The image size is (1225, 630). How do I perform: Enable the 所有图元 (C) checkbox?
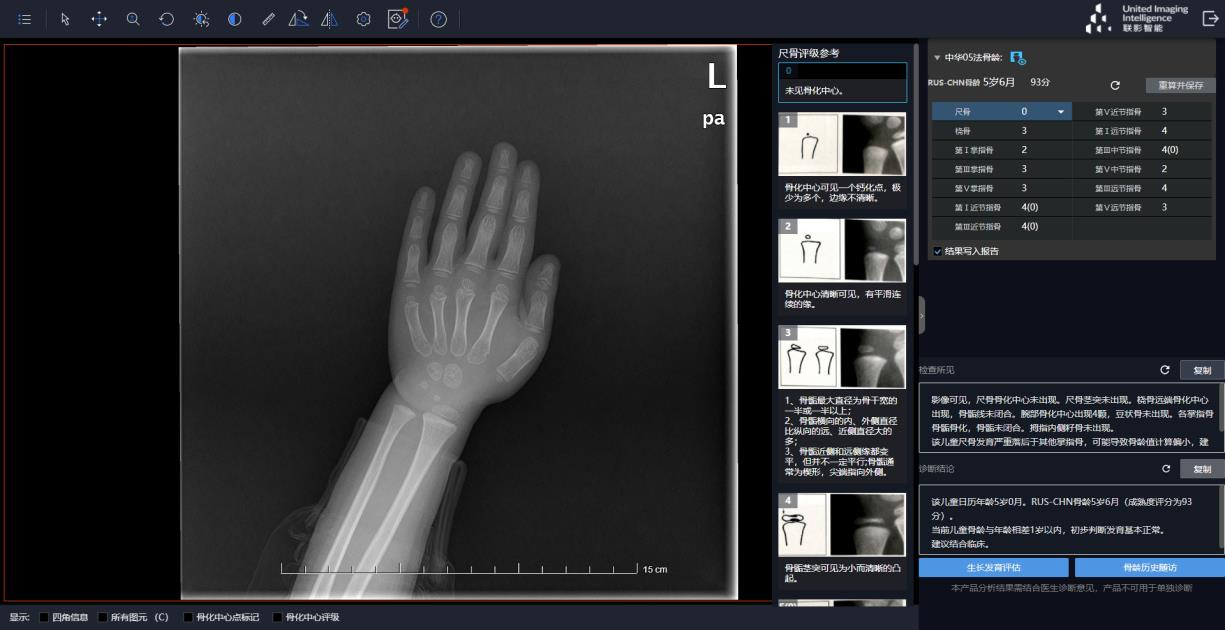click(103, 617)
